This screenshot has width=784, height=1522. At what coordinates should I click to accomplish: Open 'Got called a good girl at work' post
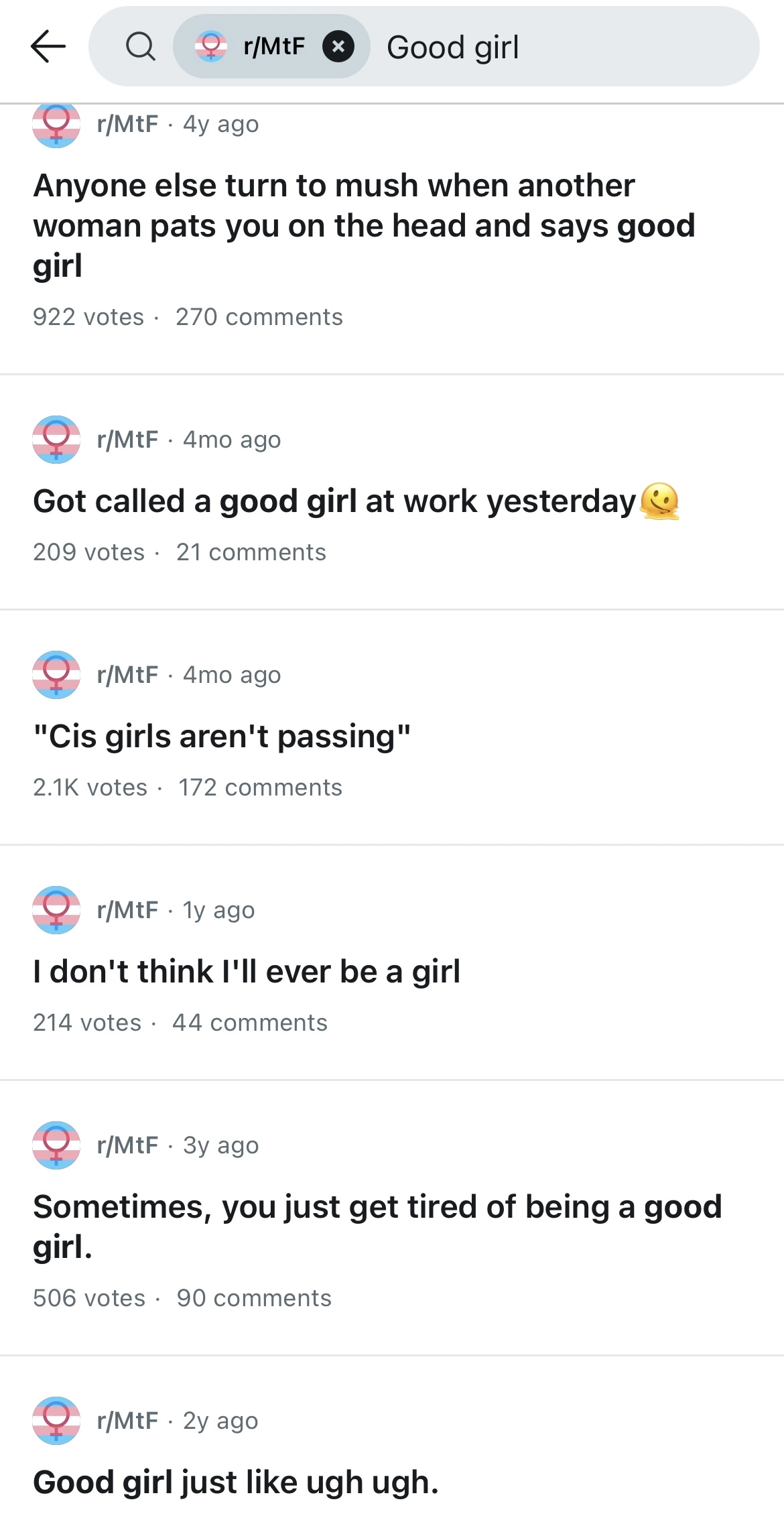[x=334, y=501]
